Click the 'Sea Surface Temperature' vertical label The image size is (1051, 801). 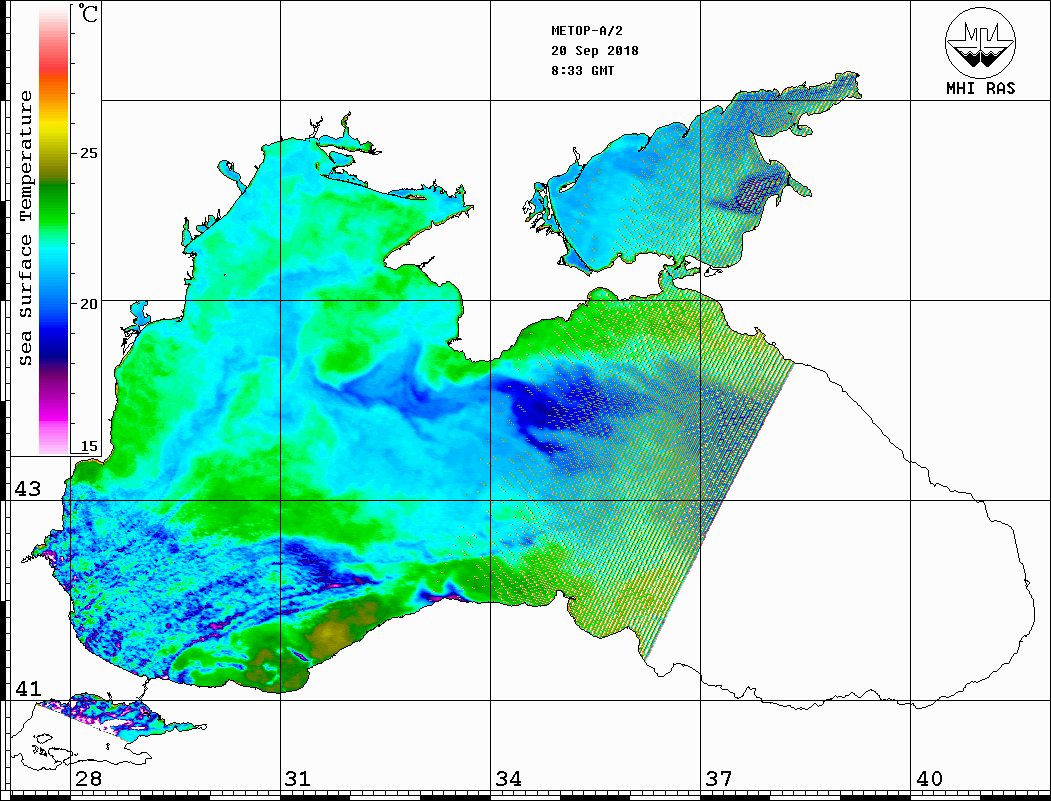pos(26,229)
